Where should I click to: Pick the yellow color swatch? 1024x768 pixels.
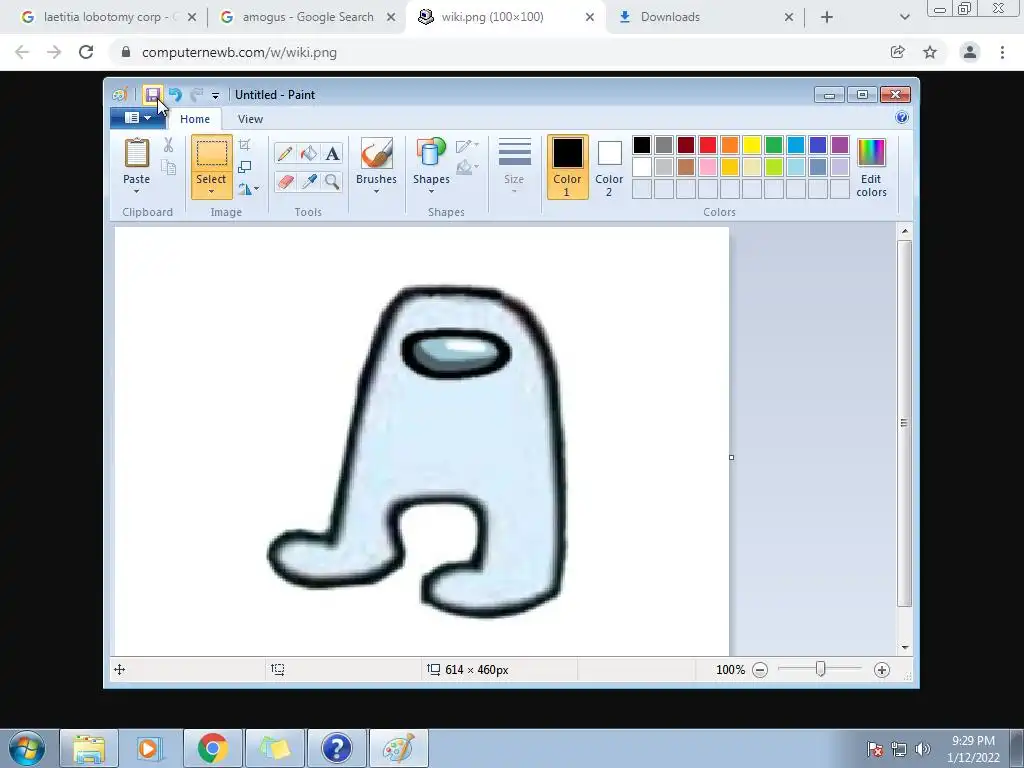752,145
